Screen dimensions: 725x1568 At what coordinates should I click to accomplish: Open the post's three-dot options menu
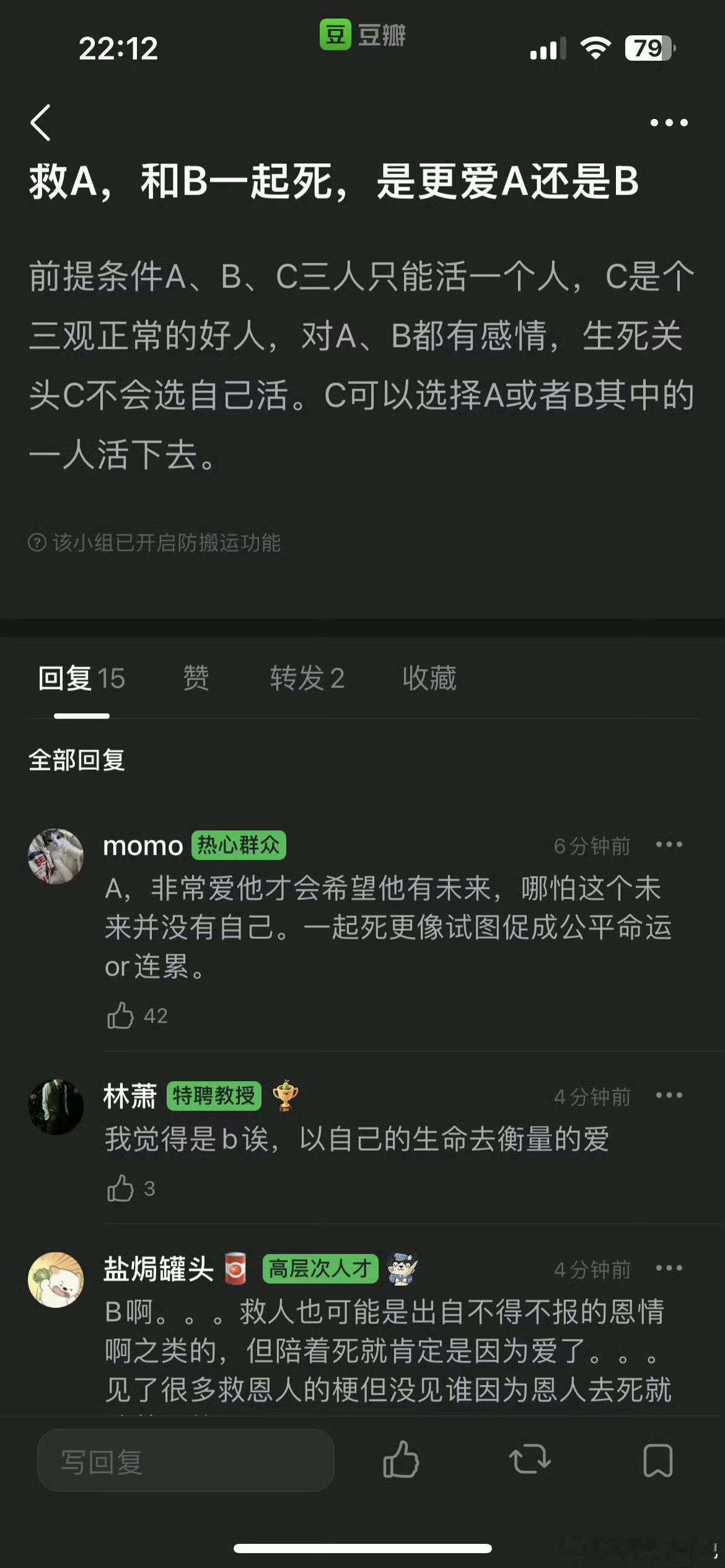tap(669, 123)
